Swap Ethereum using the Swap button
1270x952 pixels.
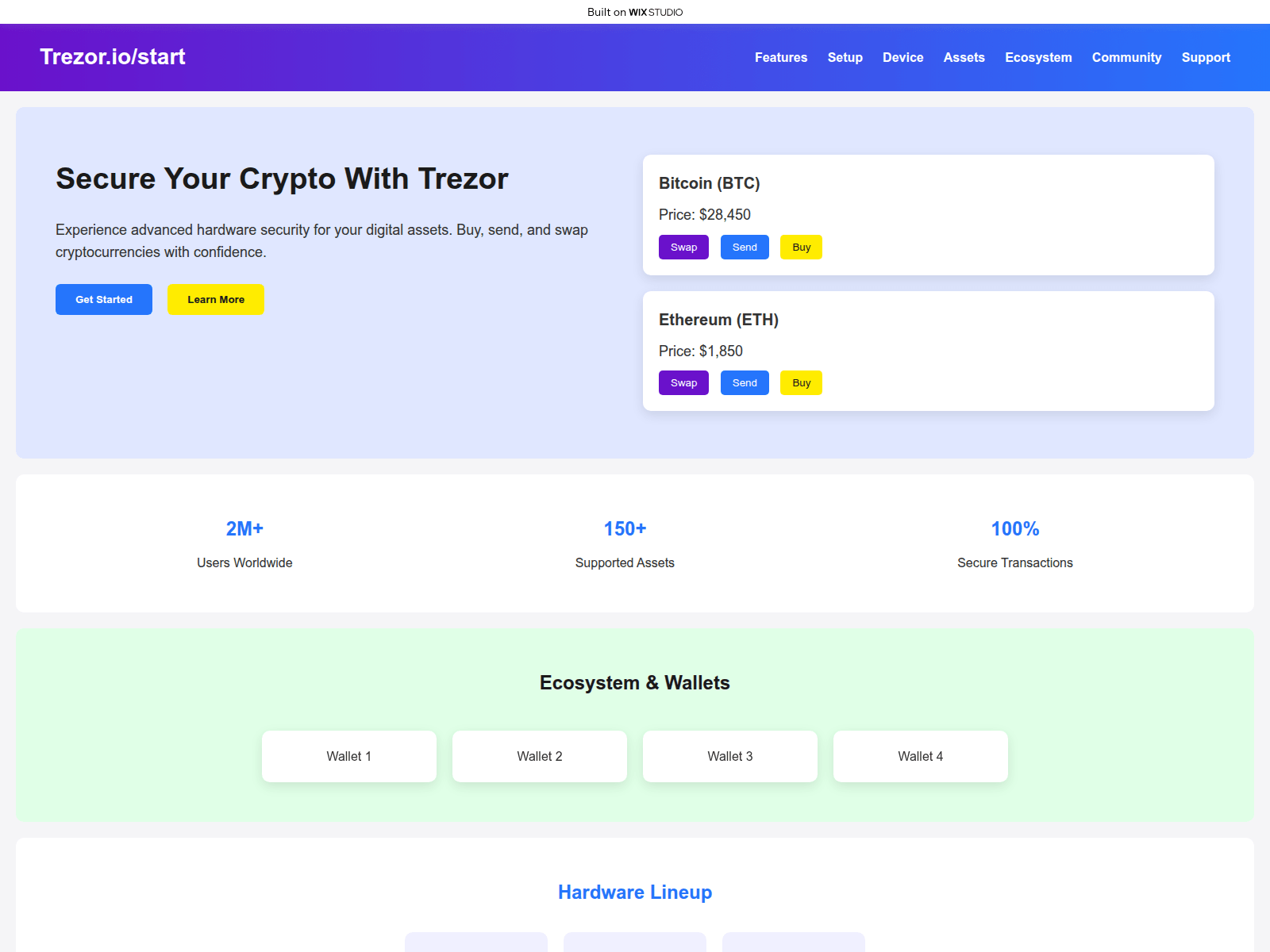[683, 382]
